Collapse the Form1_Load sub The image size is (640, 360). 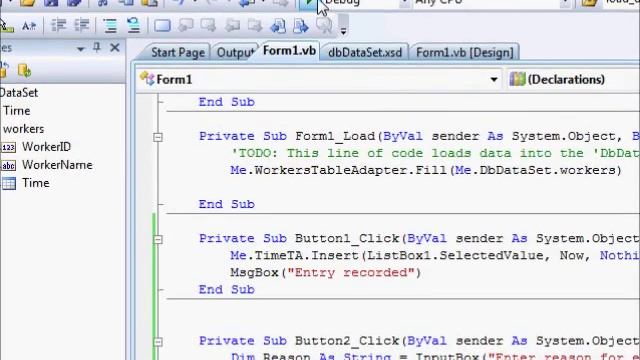click(158, 137)
